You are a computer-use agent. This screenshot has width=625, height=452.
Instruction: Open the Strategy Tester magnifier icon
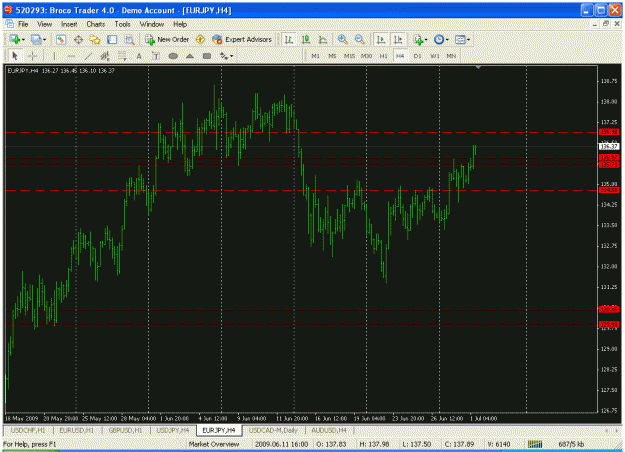point(130,39)
